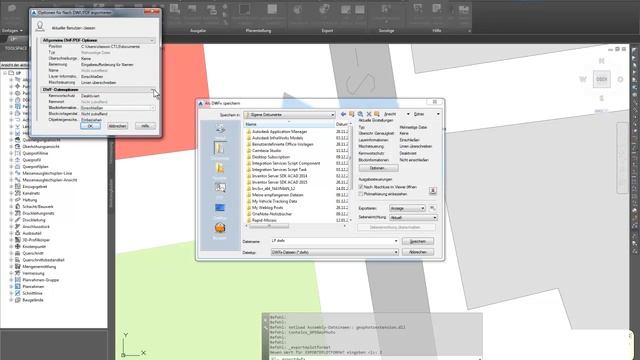
Task: Select the Schnittlinie icon in tree
Action: coord(18,293)
